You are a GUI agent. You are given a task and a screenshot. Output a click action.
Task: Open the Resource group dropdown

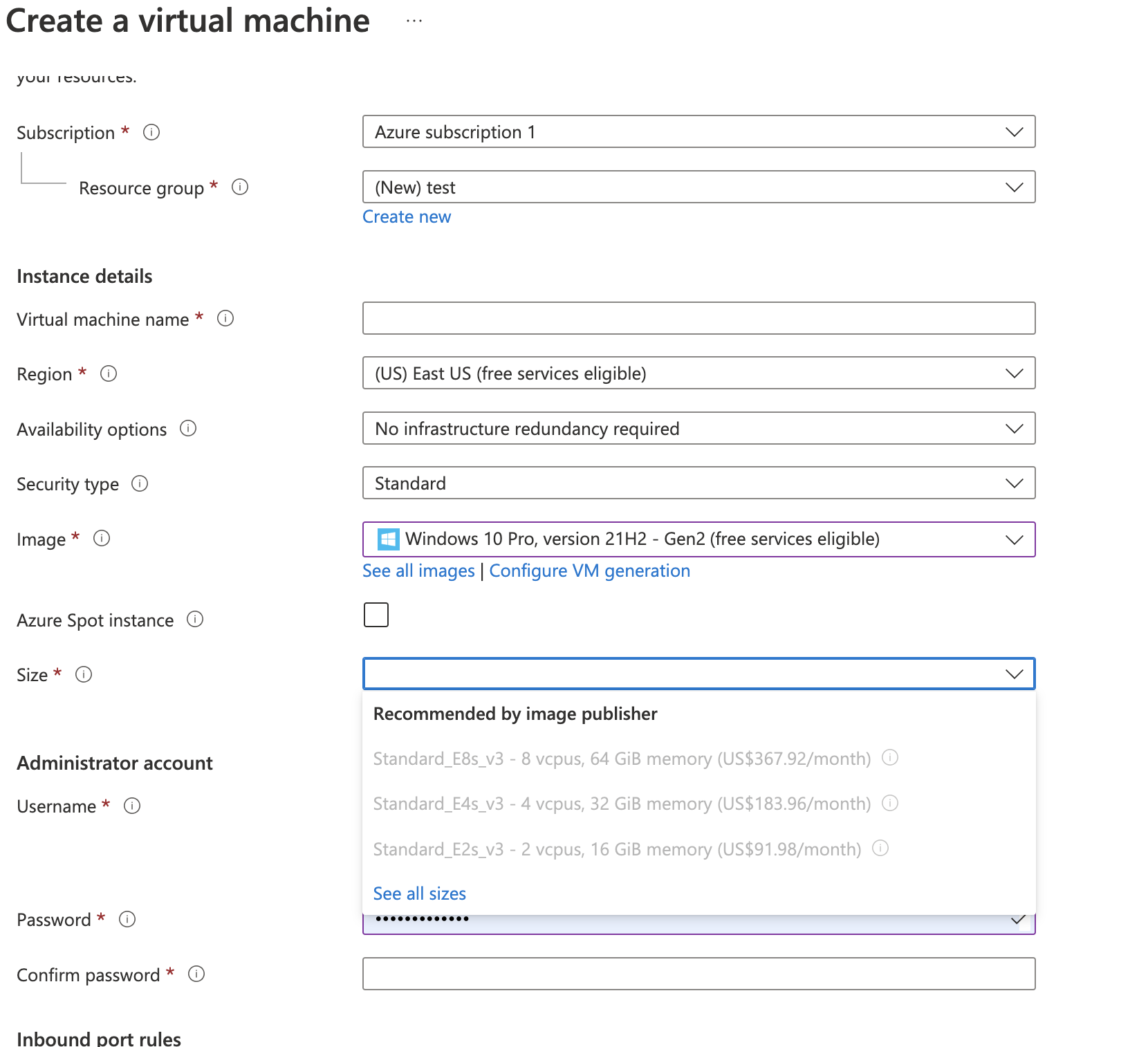pyautogui.click(x=698, y=187)
